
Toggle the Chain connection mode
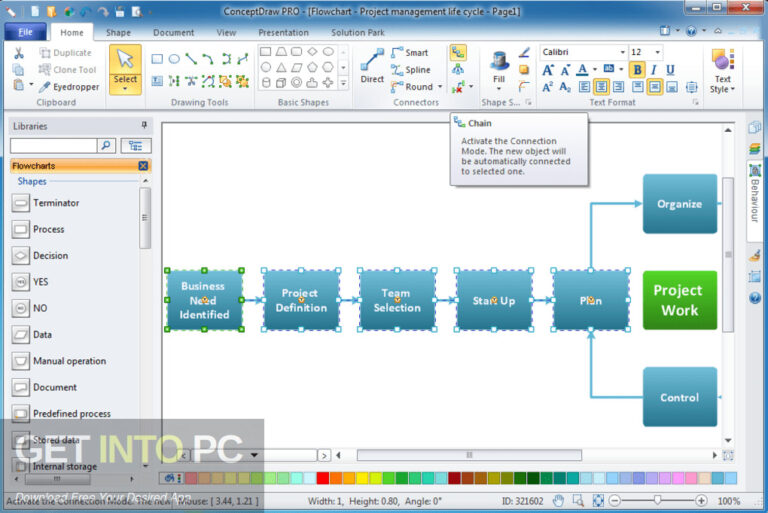click(458, 52)
